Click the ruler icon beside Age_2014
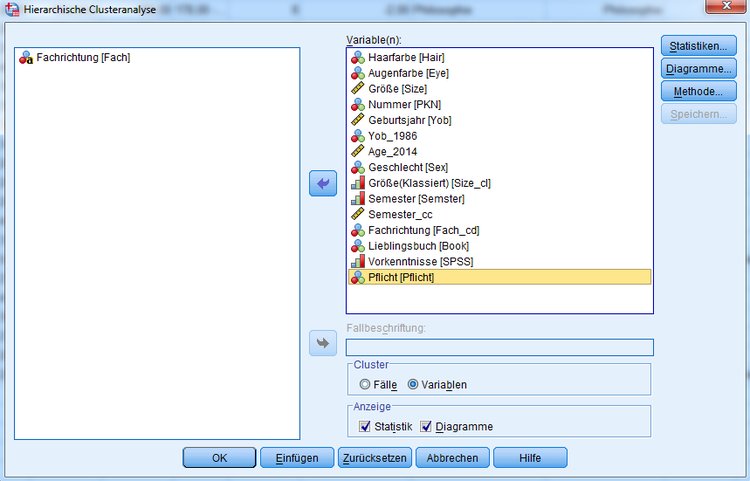 coord(357,152)
